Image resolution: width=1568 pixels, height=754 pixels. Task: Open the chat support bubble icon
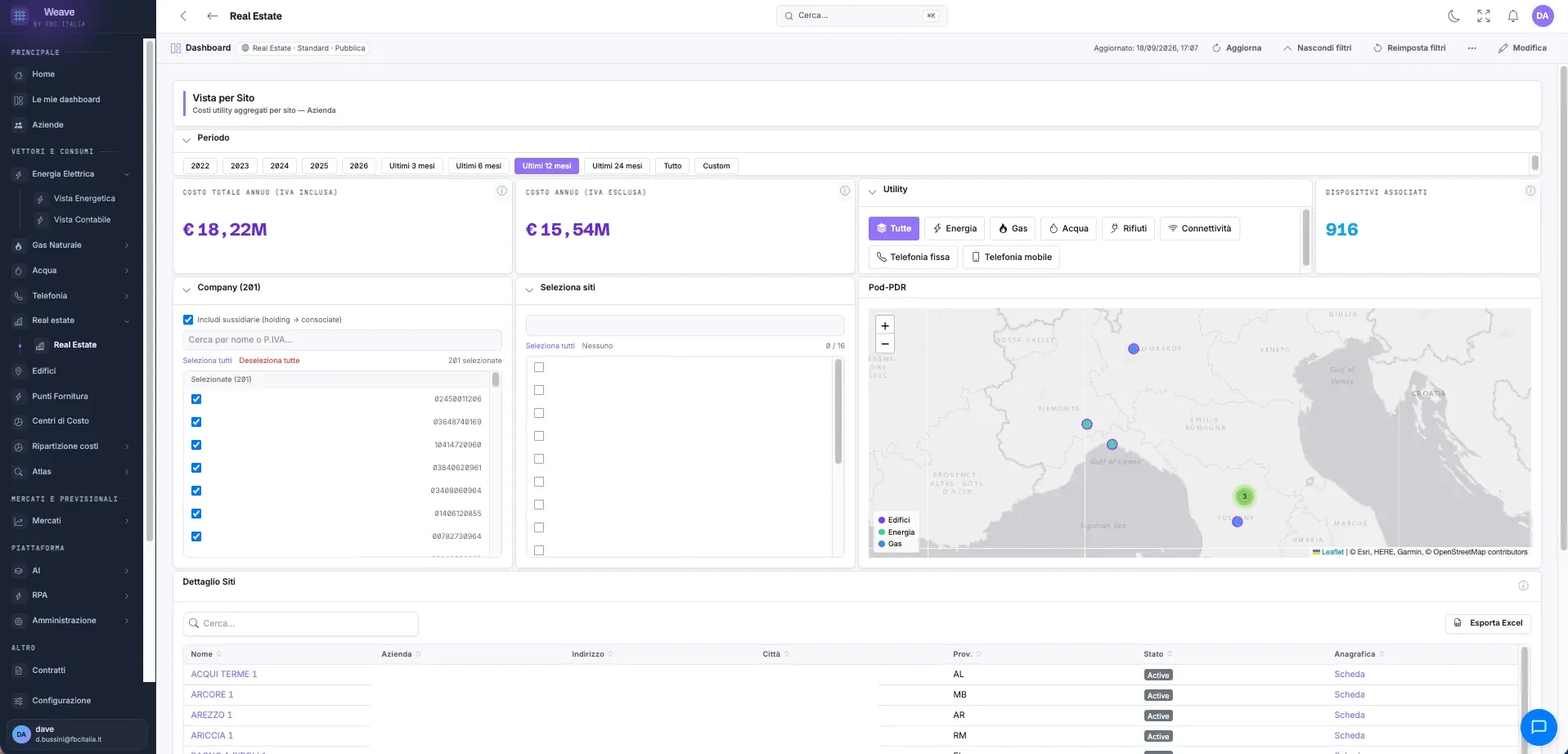click(1538, 726)
